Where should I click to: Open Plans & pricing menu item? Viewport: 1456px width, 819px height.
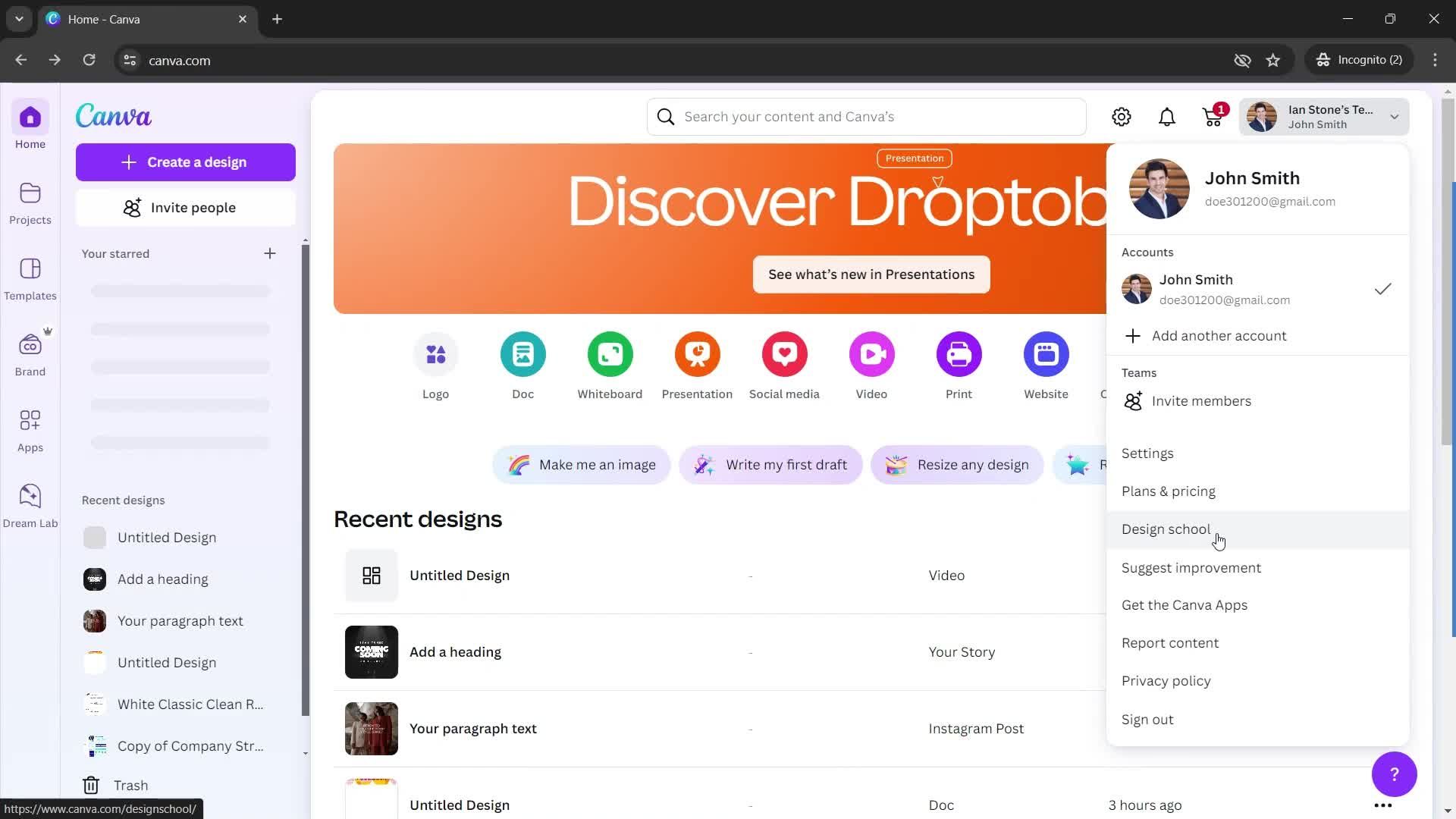click(x=1258, y=491)
